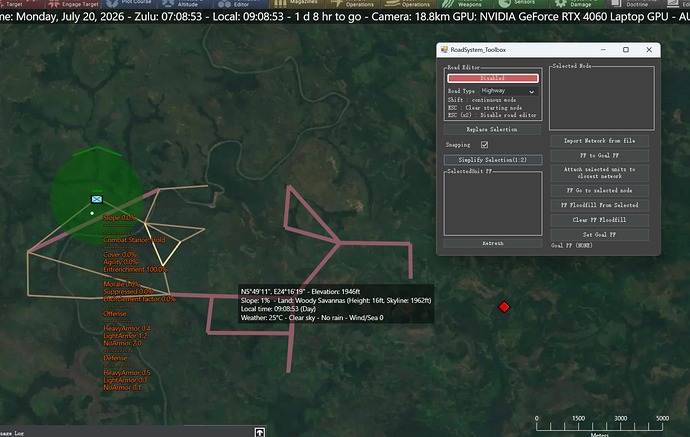Click the Combat Stance: Hold text
The height and width of the screenshot is (437, 690).
click(x=134, y=240)
